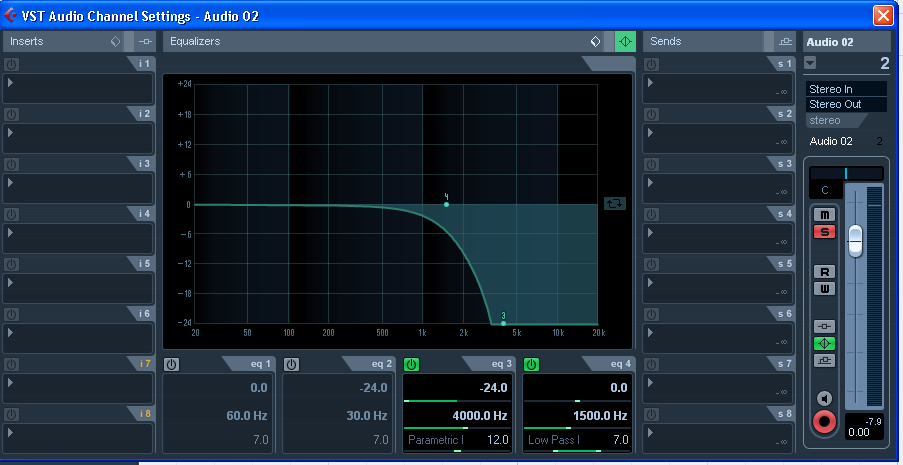903x465 pixels.
Task: Click eq 2 gain value -24.0
Action: click(x=373, y=388)
